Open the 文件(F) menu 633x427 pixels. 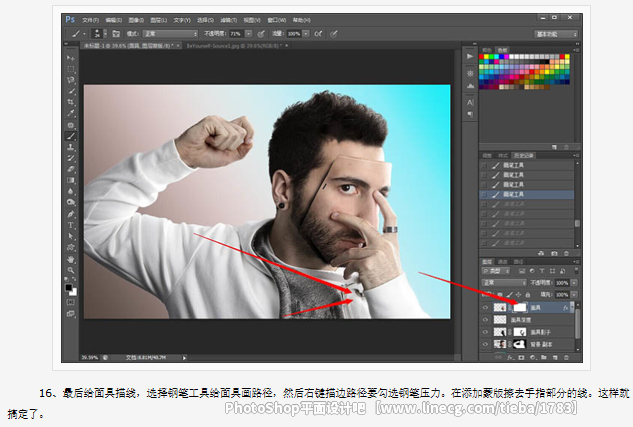90,20
